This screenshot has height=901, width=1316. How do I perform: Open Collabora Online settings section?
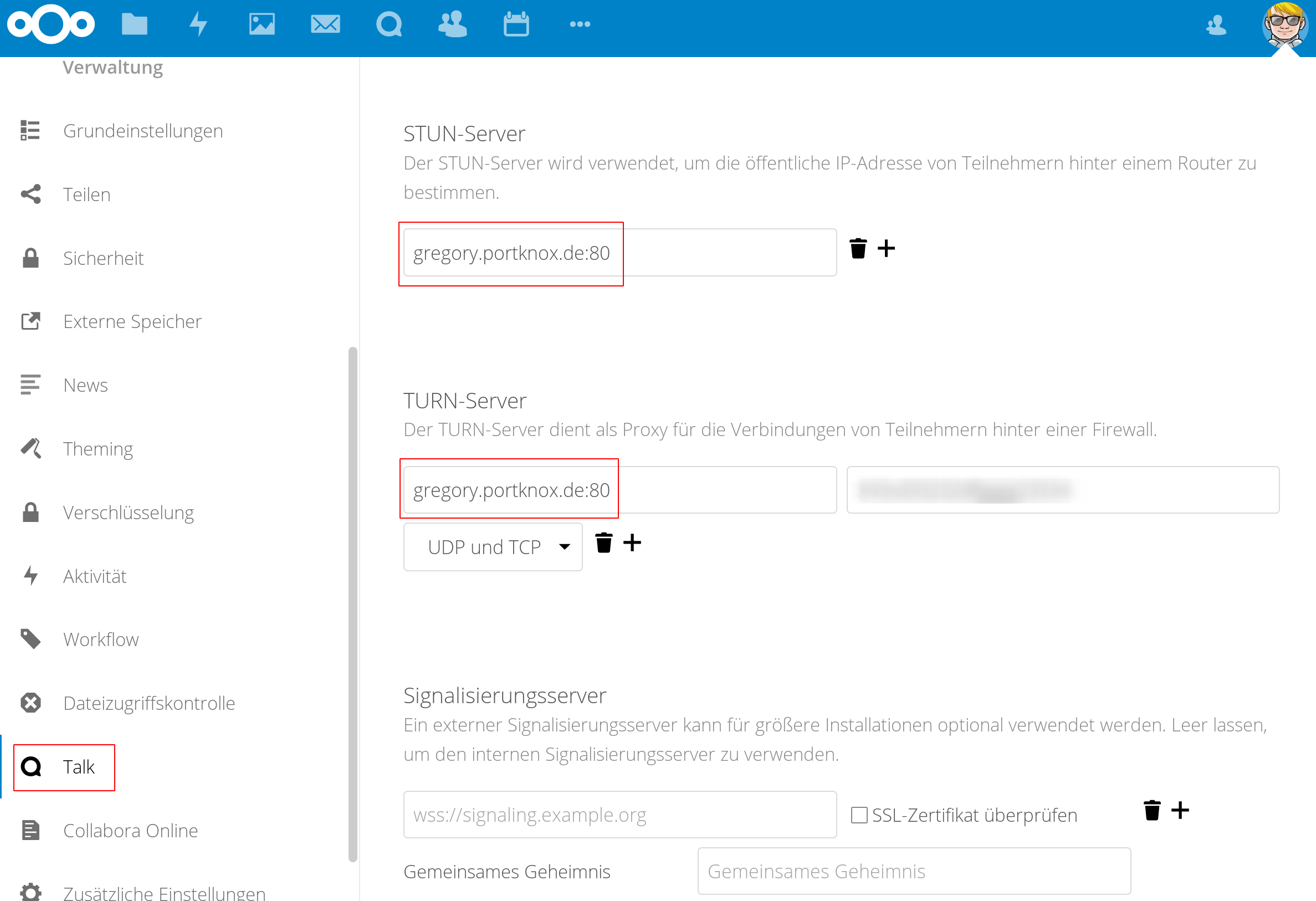point(130,831)
